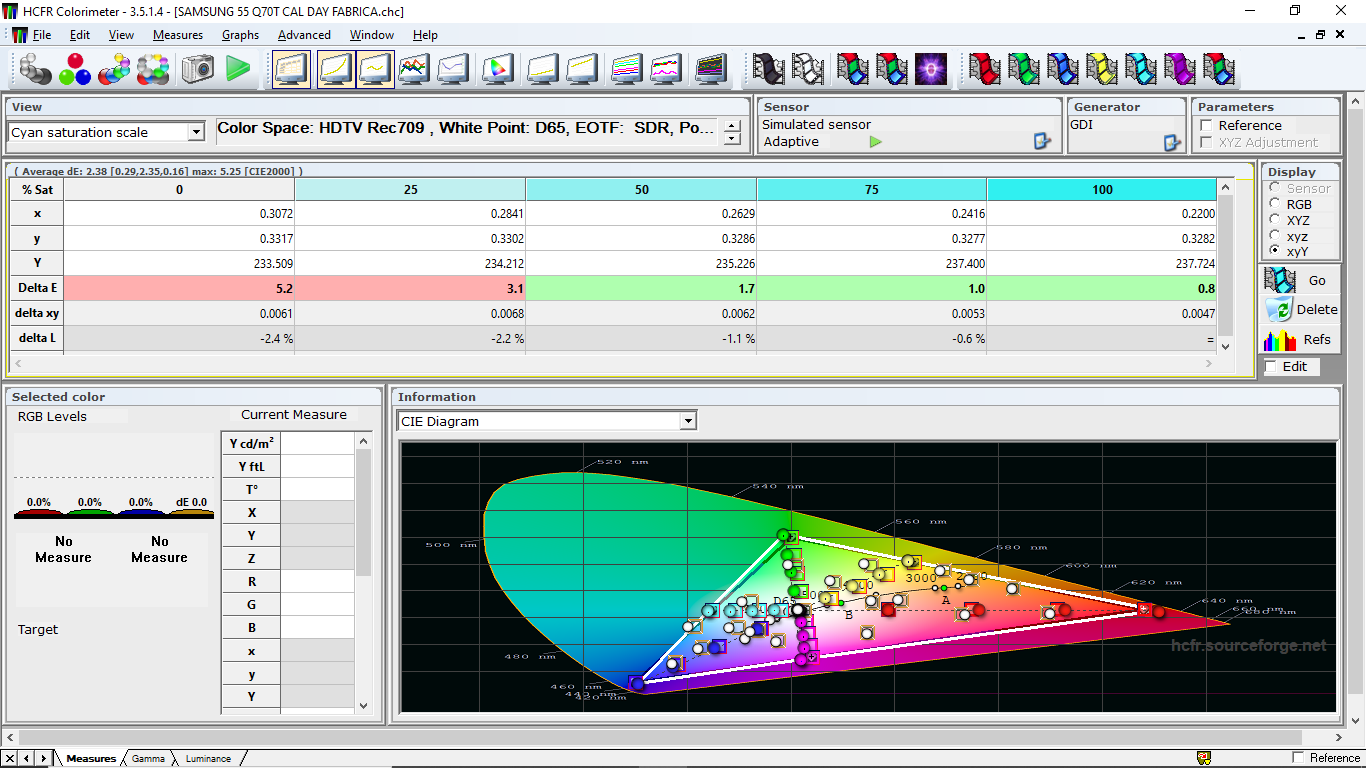The width and height of the screenshot is (1366, 768).
Task: Open sensor configuration icon in Sensor panel
Action: [x=1043, y=142]
